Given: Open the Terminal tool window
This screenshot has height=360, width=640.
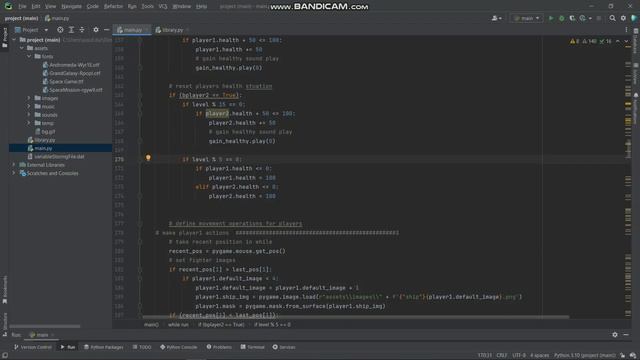Looking at the screenshot, I should pyautogui.click(x=253, y=347).
